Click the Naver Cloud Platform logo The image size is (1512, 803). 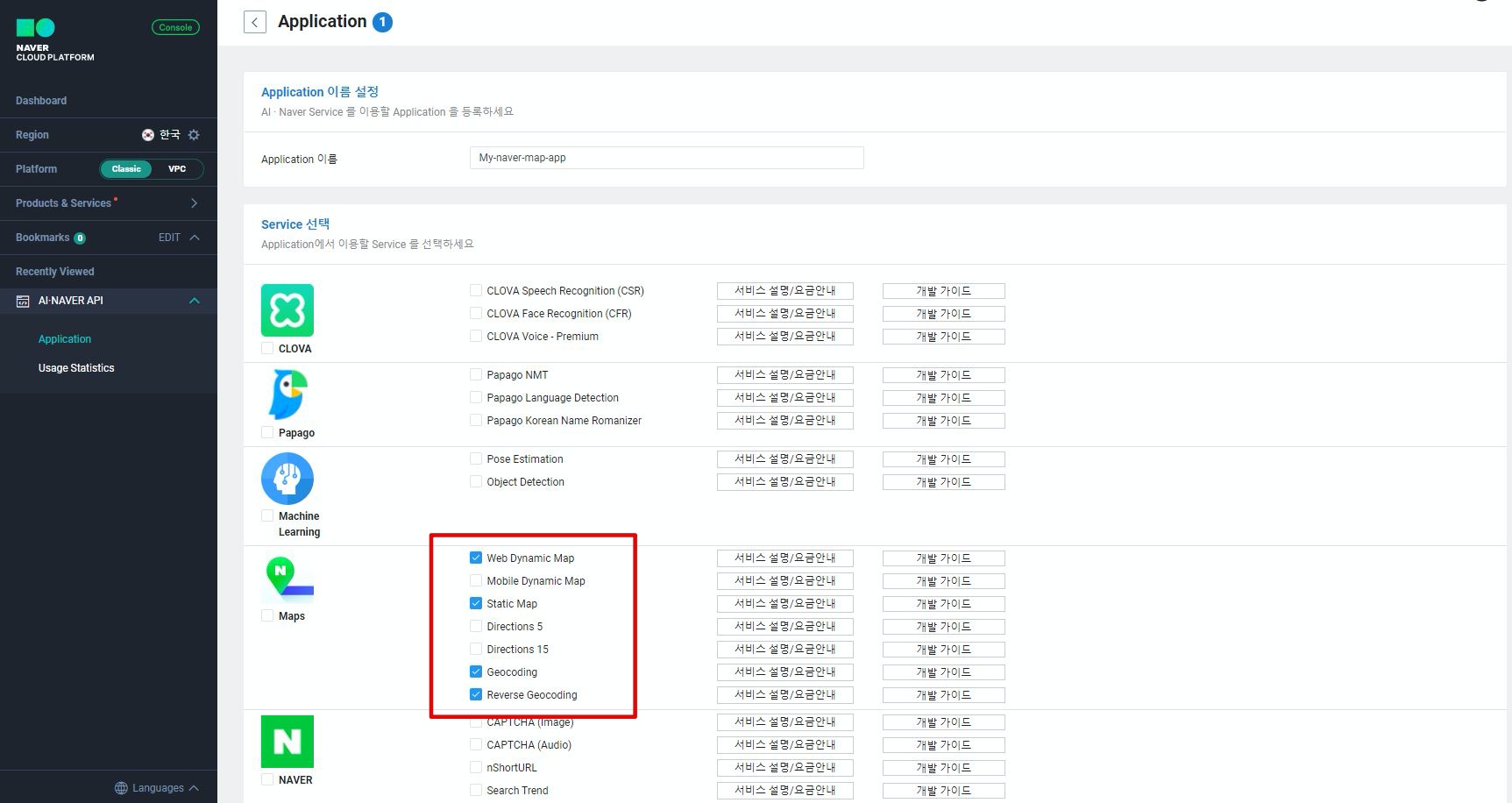point(54,40)
